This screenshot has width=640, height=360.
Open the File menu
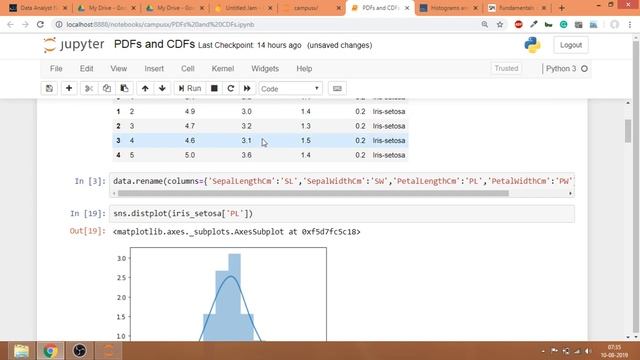[x=56, y=69]
